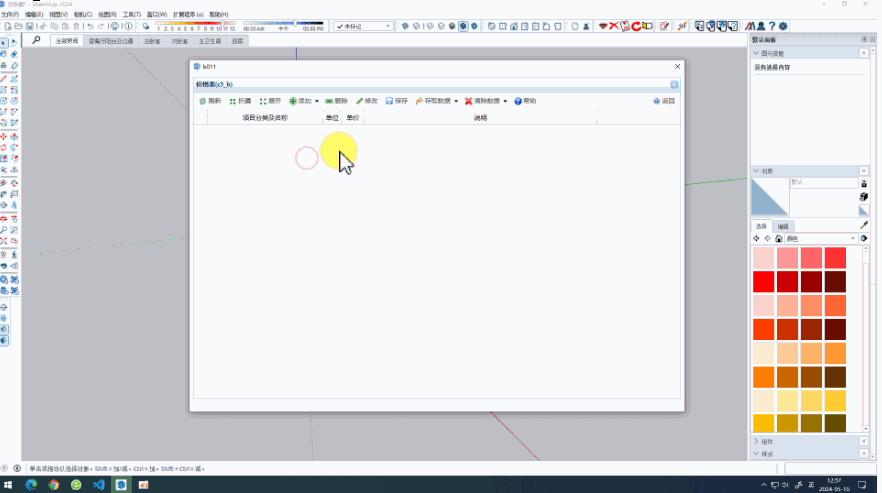The width and height of the screenshot is (882, 493).
Task: Click the magnifier search icon beside scene tabs
Action: 37,41
